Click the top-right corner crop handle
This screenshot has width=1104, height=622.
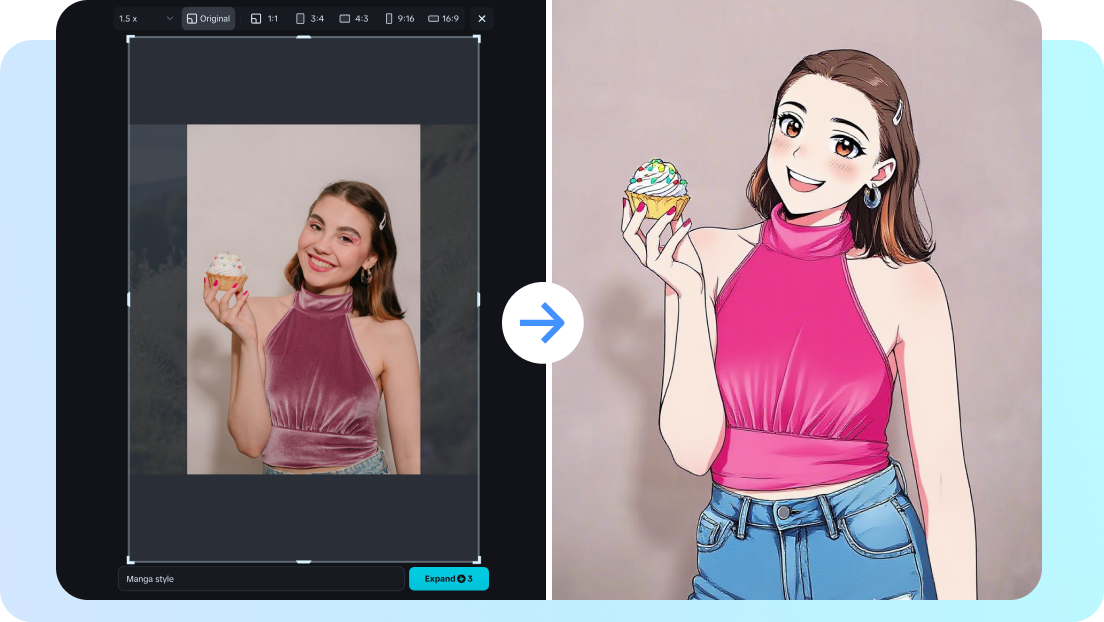tap(477, 39)
